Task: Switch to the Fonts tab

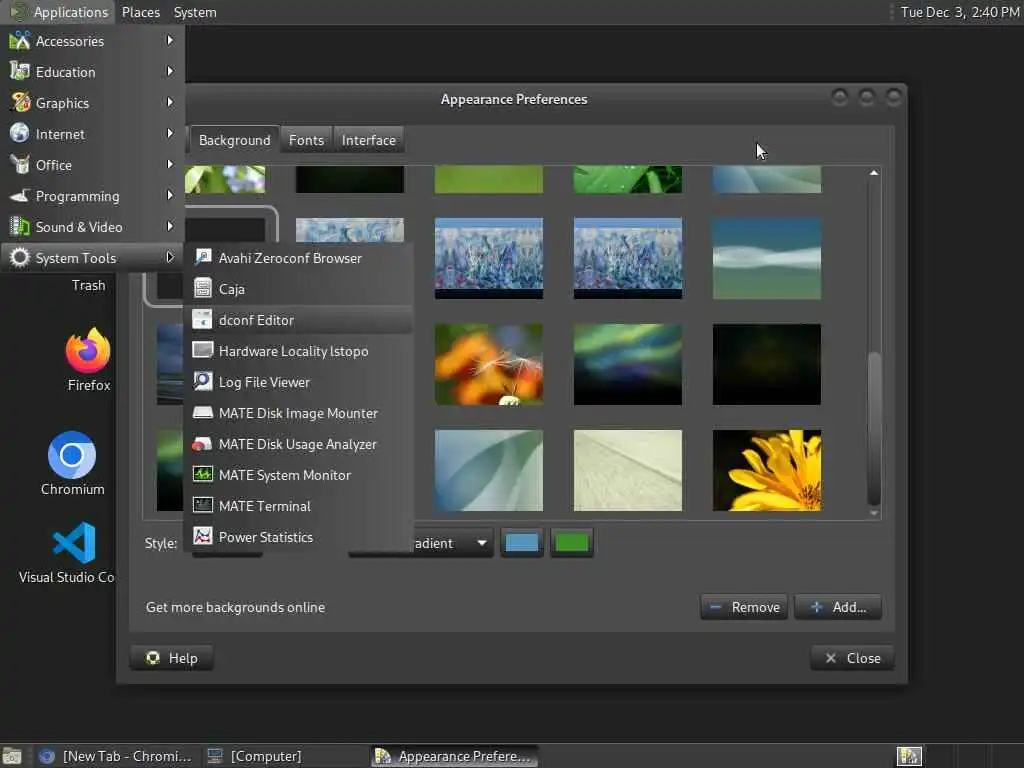Action: pos(306,140)
